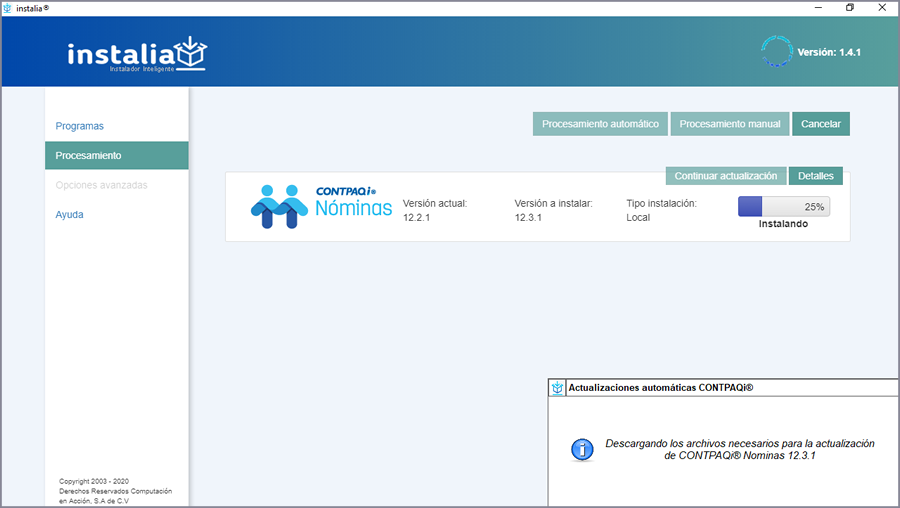Viewport: 900px width, 508px height.
Task: Click the 25% installation progress bar
Action: tap(784, 206)
